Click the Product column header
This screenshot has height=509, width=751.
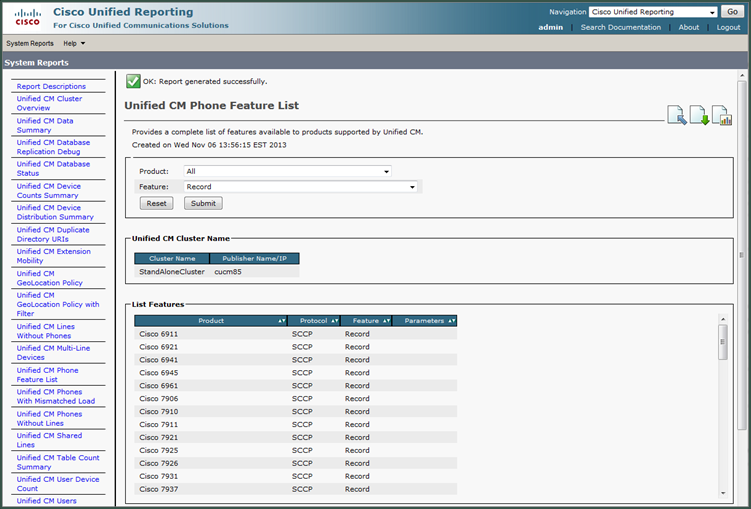click(211, 321)
